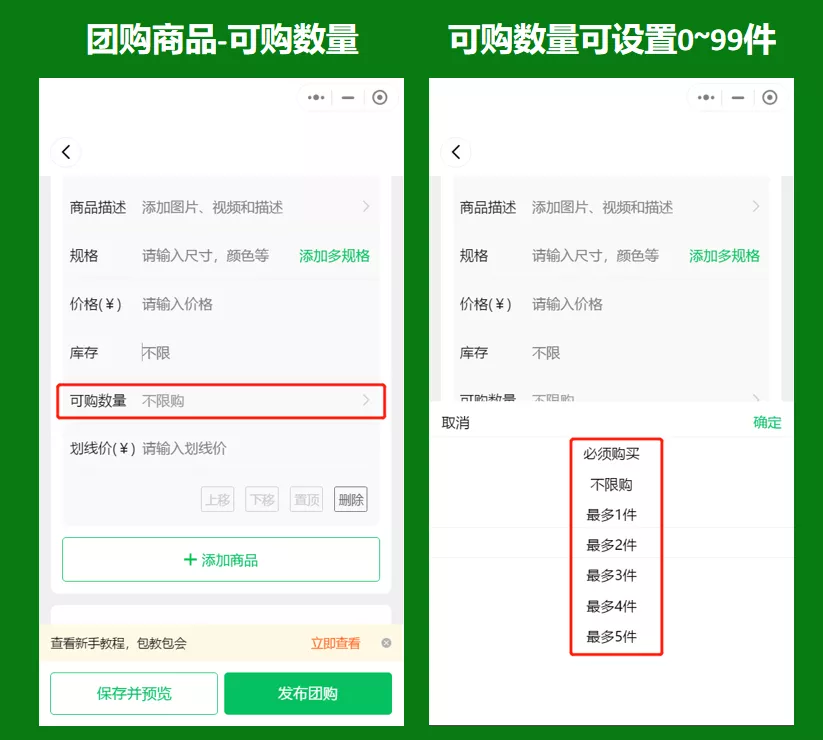Click 请输入价格 field in left panel
The width and height of the screenshot is (823, 740).
177,304
